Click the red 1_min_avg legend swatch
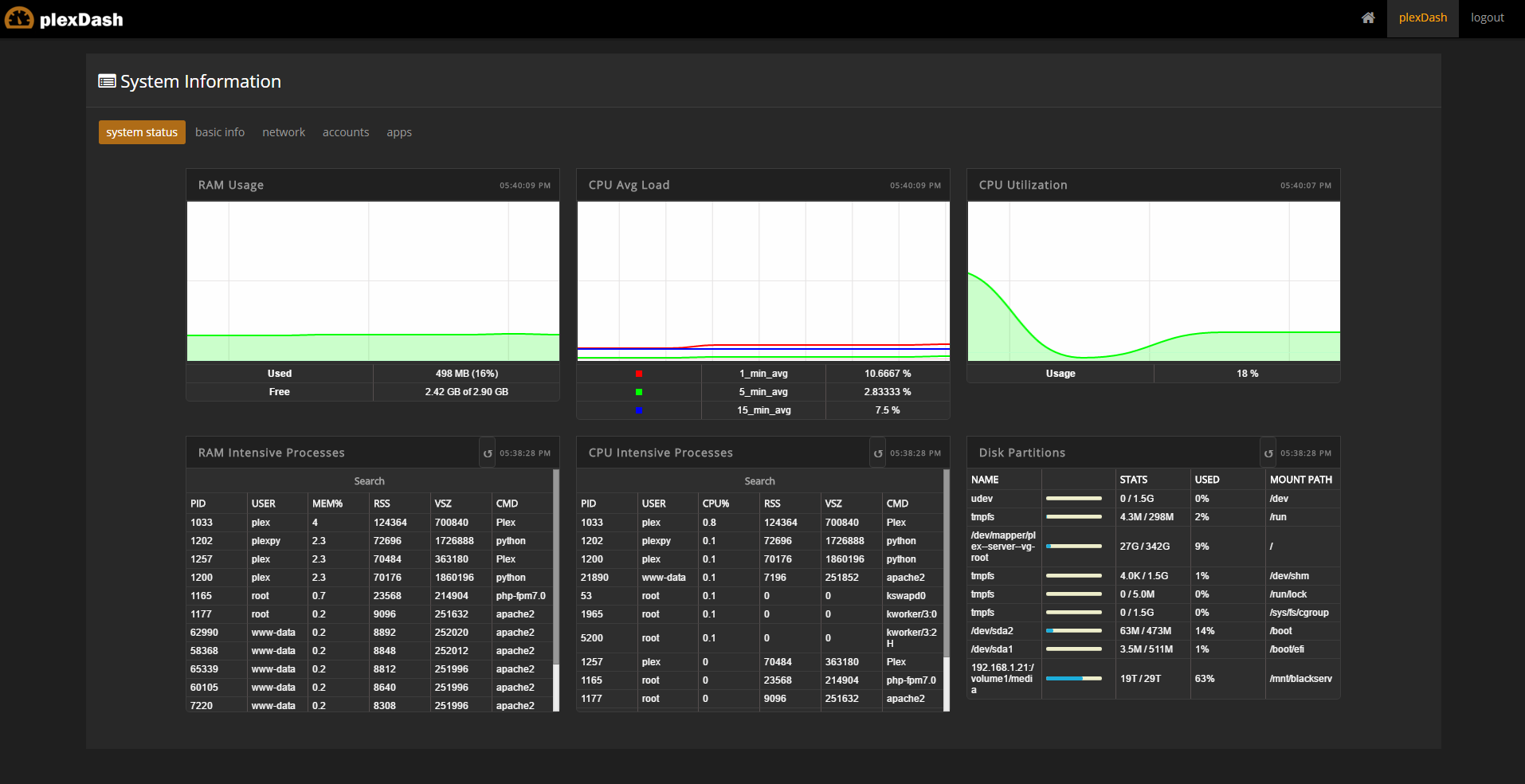Viewport: 1525px width, 784px height. click(637, 373)
